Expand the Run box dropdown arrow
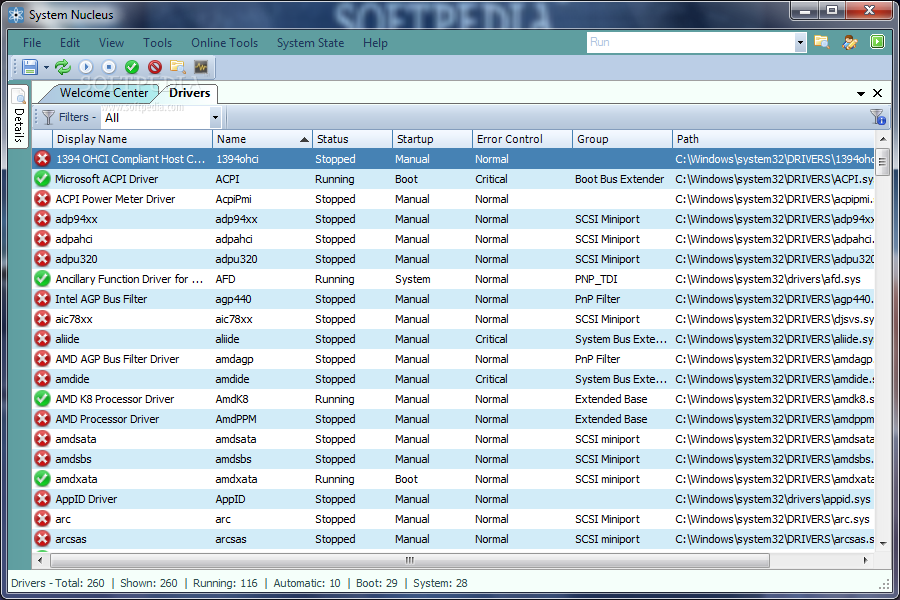The width and height of the screenshot is (900, 600). point(800,42)
